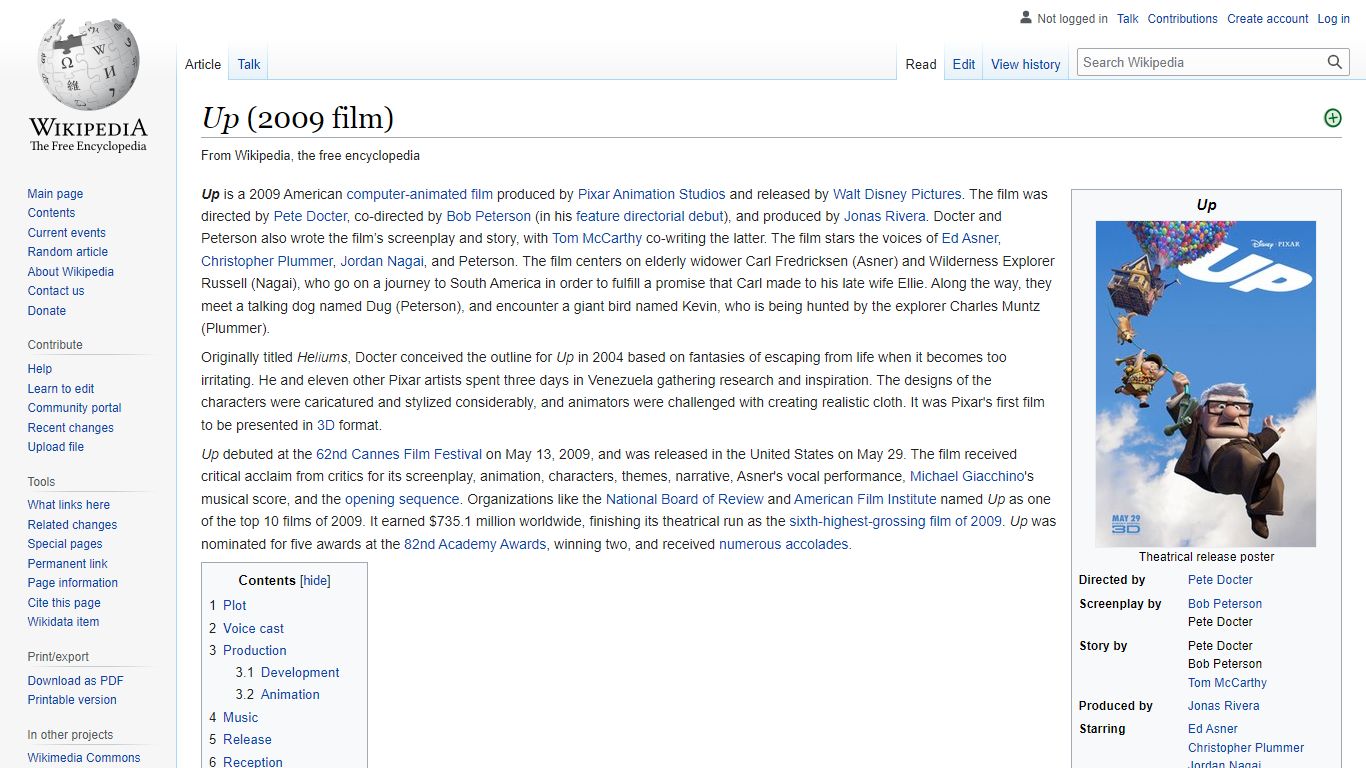The height and width of the screenshot is (768, 1366).
Task: Open Wikimedia Commons project link
Action: [84, 758]
